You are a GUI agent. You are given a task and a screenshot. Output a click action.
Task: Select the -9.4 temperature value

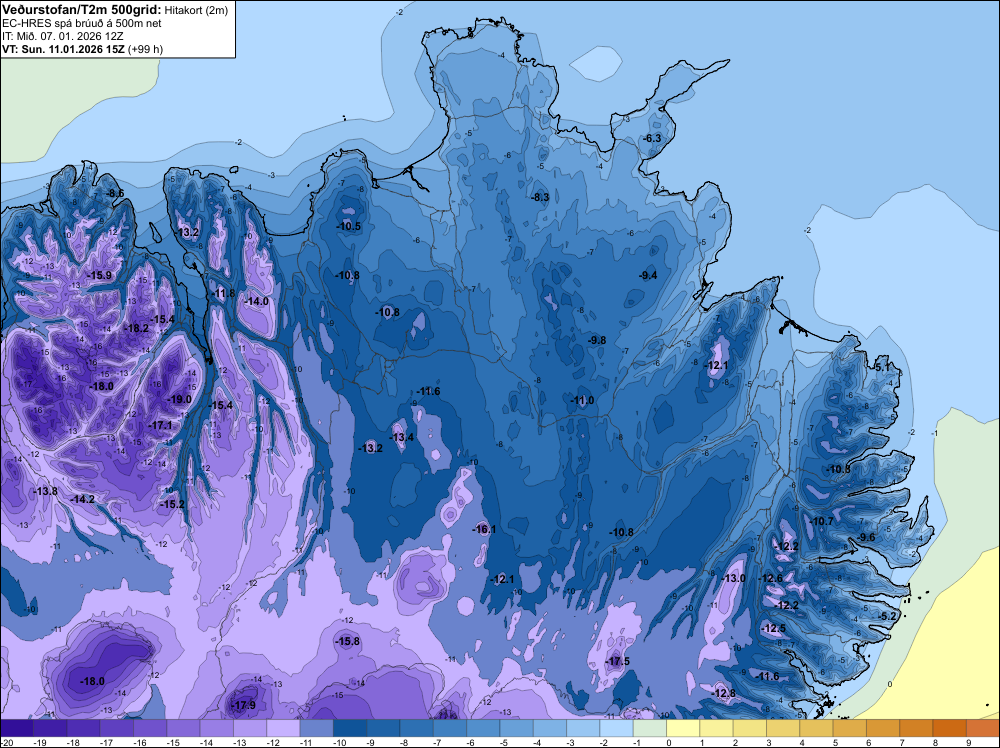pyautogui.click(x=648, y=275)
